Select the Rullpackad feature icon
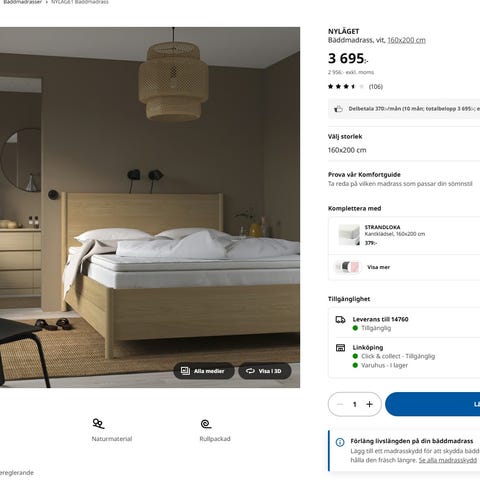The width and height of the screenshot is (480, 480). point(206,424)
